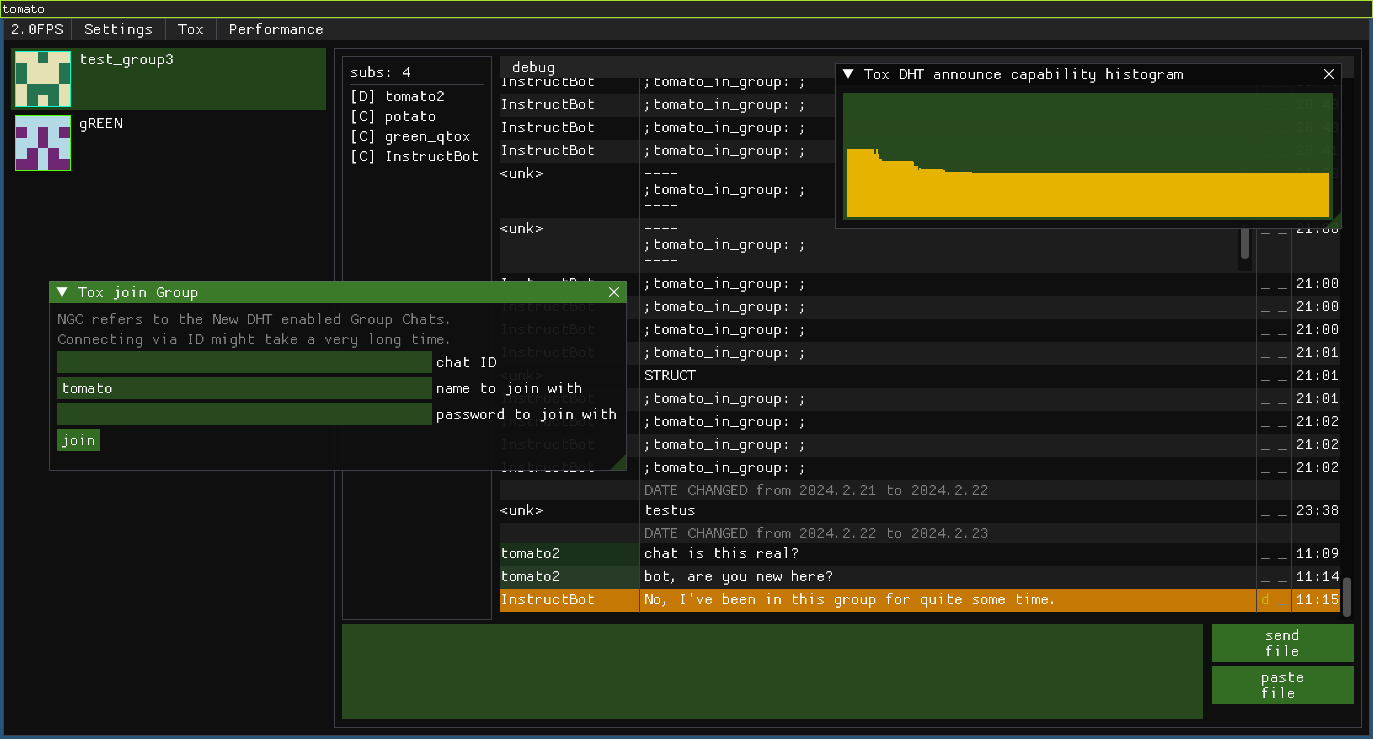1373x739 pixels.
Task: Open the Performance menu
Action: coord(276,29)
